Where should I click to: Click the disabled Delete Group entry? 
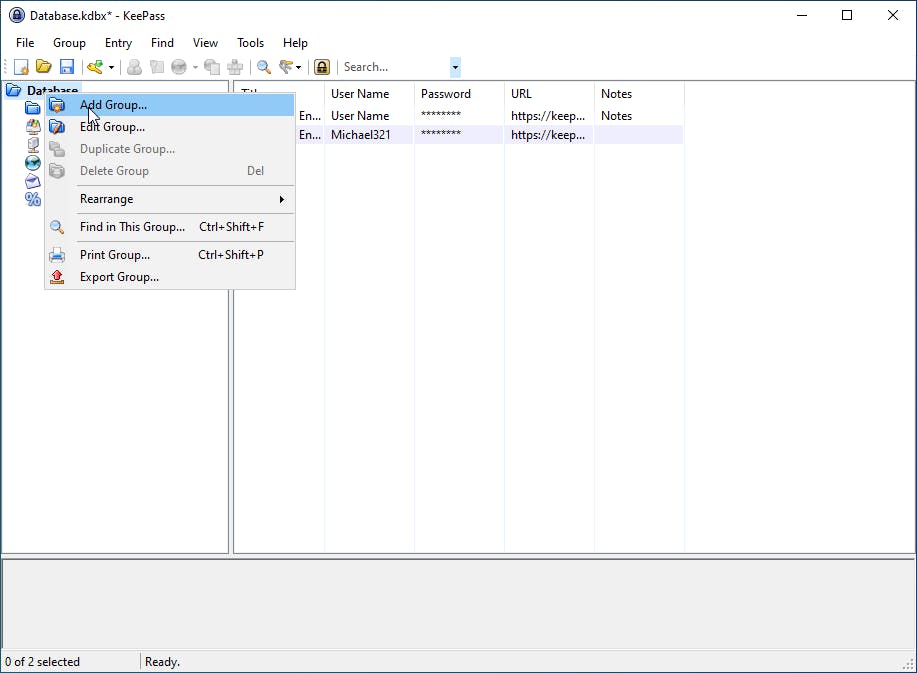tap(170, 171)
